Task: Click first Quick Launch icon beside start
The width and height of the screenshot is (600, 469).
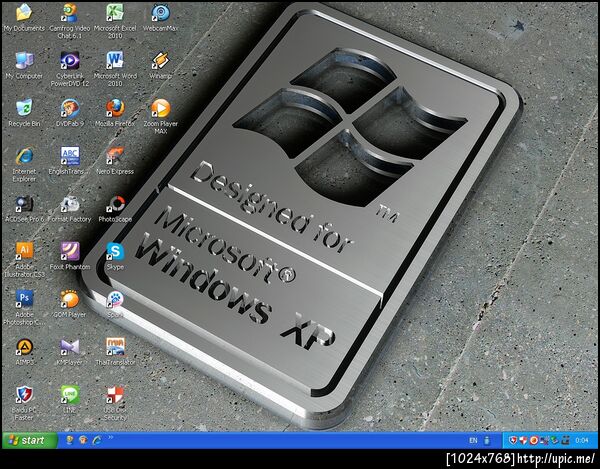Action: 69,440
